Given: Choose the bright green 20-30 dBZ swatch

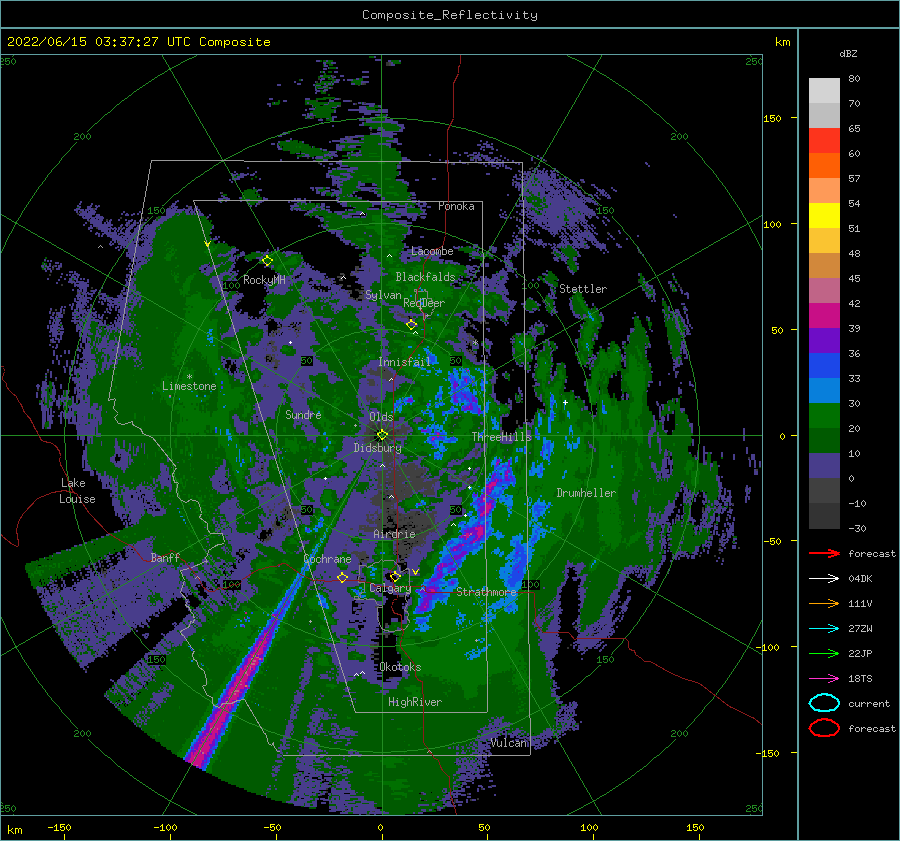Looking at the screenshot, I should point(824,416).
